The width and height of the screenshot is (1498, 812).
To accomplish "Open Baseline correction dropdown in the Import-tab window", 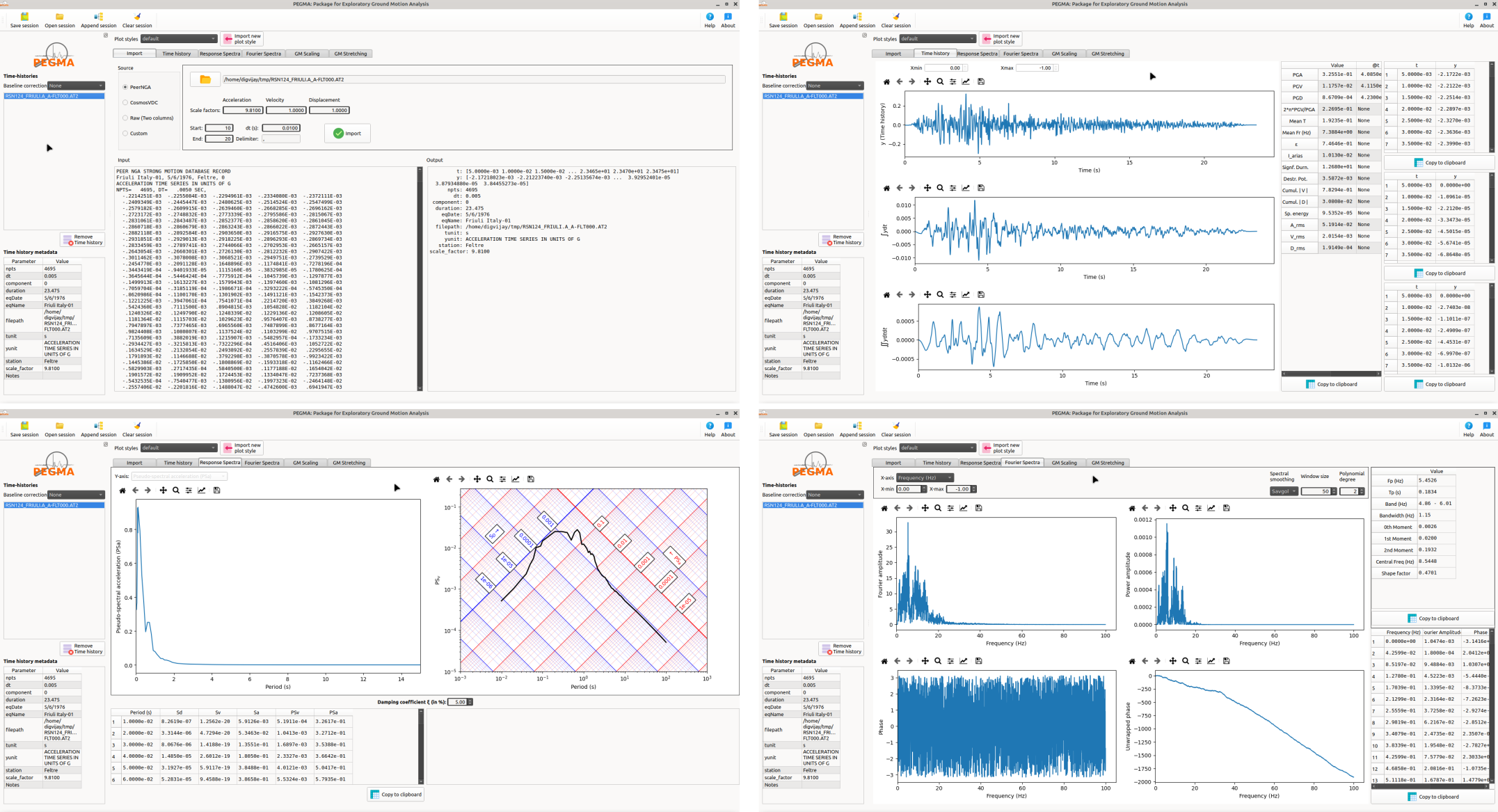I will [x=76, y=86].
